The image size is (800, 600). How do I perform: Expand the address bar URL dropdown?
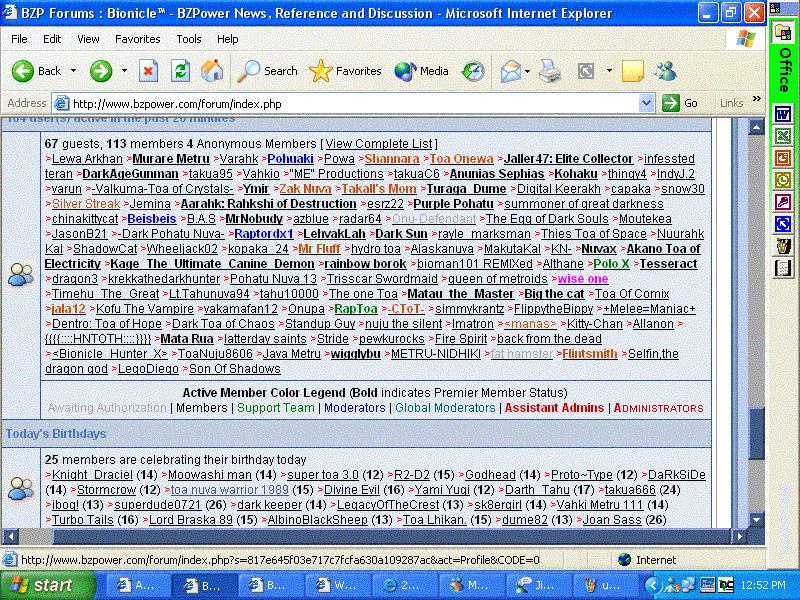647,103
